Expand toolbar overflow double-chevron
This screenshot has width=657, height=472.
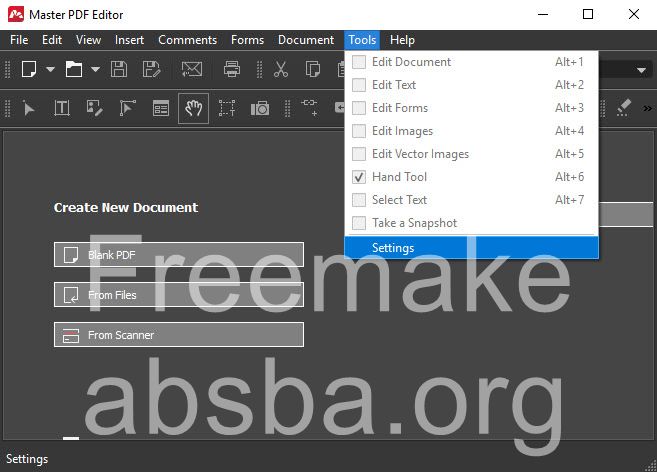pyautogui.click(x=647, y=109)
